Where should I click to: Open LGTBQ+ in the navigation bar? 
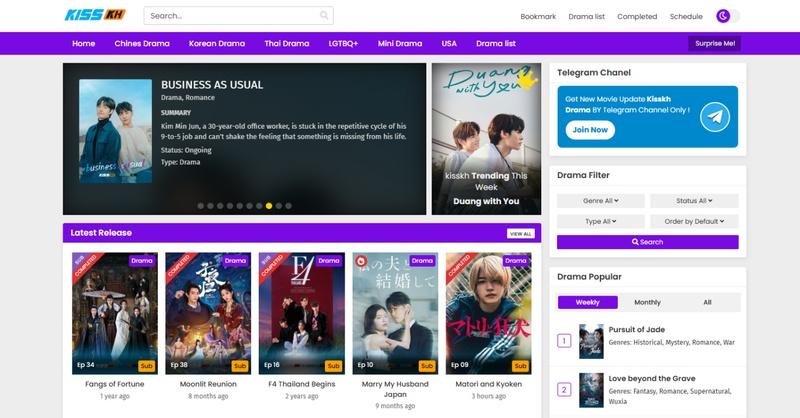pos(343,43)
